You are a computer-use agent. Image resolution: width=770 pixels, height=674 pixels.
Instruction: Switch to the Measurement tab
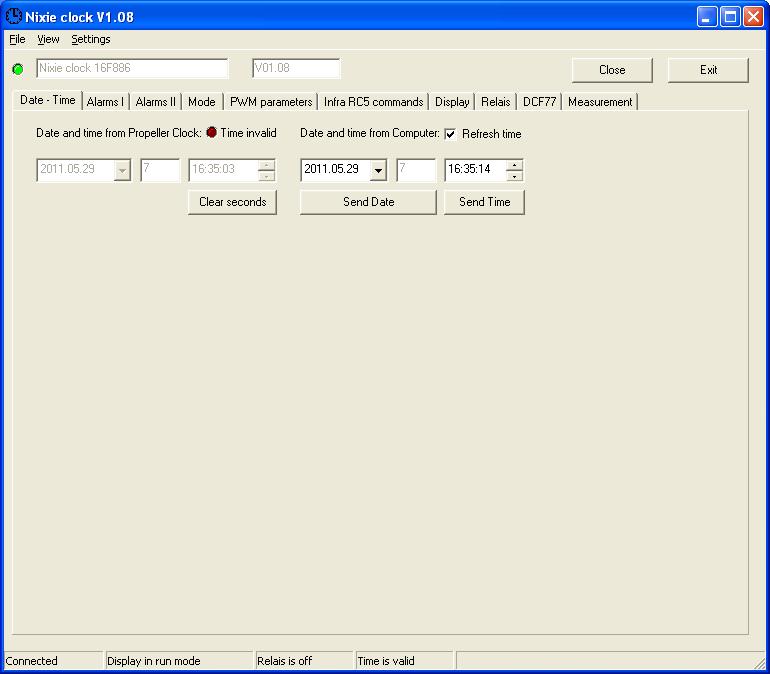(600, 102)
